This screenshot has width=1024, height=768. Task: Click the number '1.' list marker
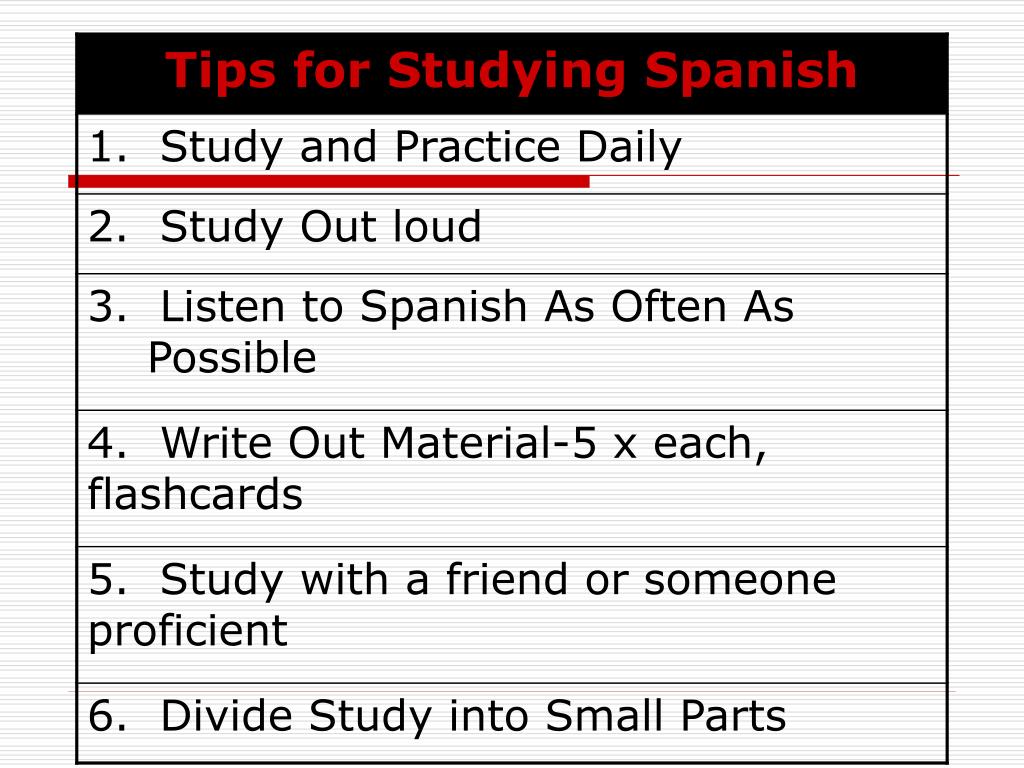(x=108, y=146)
